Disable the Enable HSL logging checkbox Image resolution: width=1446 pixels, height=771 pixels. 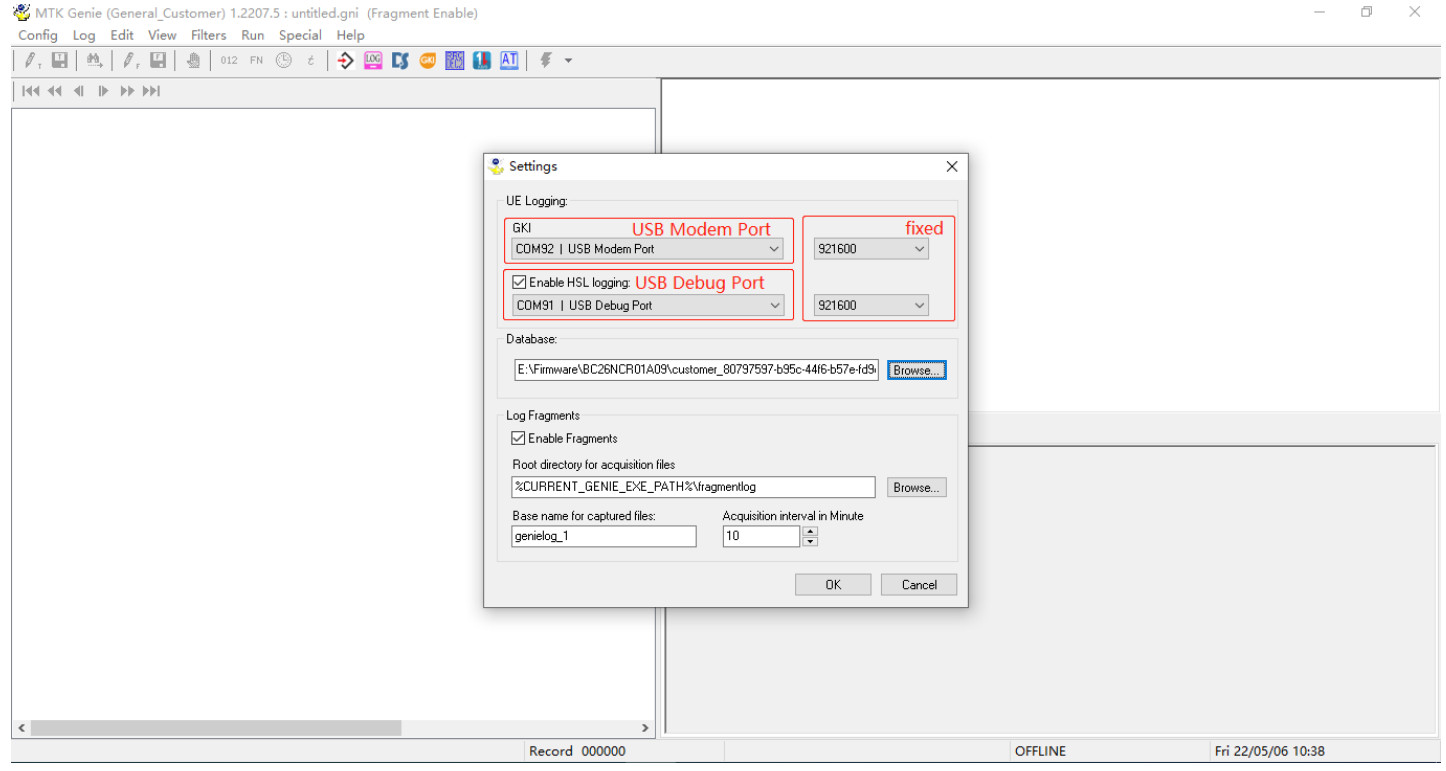tap(519, 283)
